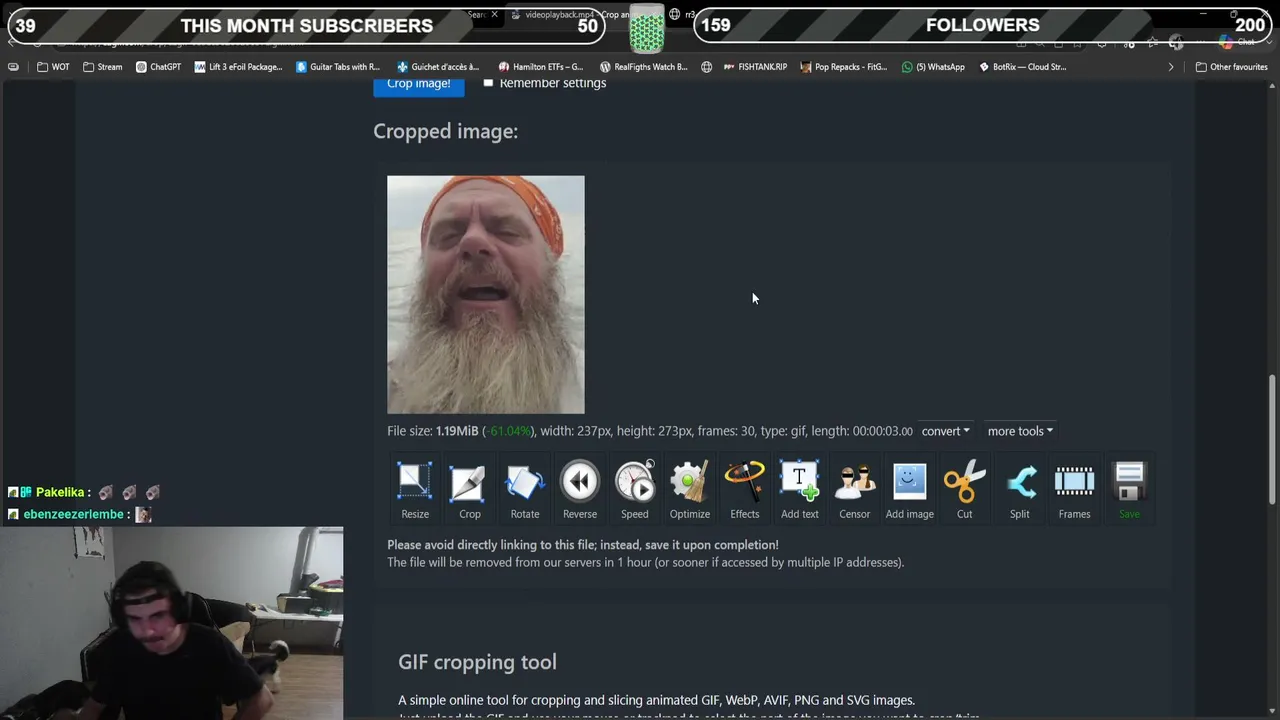
Task: Click the Crop image! button
Action: click(x=418, y=84)
